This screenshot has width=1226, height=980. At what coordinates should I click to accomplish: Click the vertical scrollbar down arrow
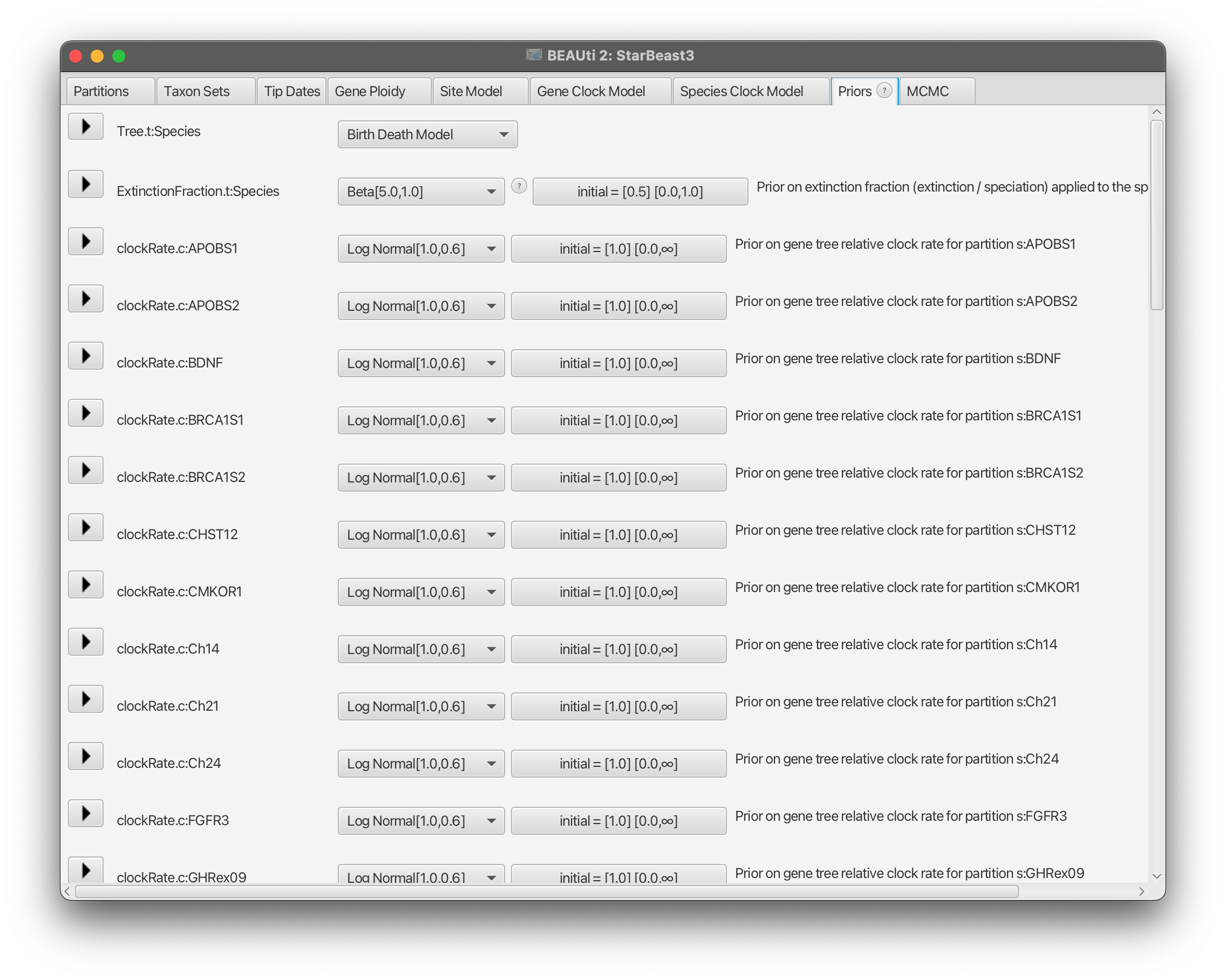point(1156,876)
